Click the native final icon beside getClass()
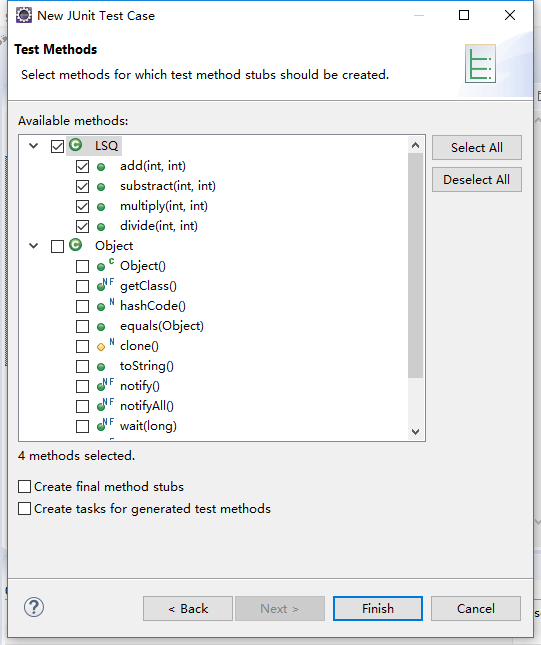This screenshot has width=541, height=645. [x=105, y=285]
